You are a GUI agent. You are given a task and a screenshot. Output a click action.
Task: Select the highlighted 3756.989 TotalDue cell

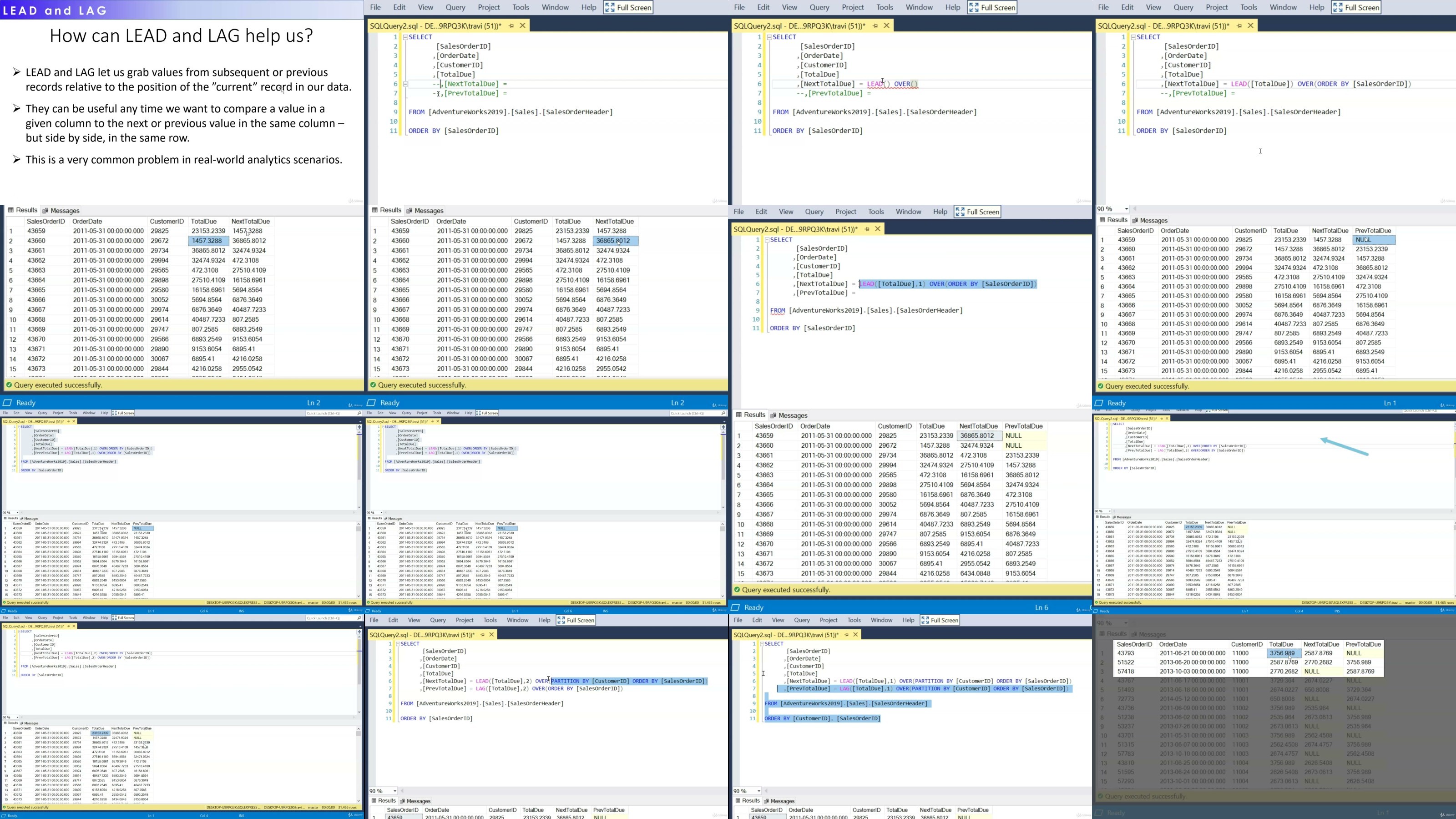[x=1284, y=653]
